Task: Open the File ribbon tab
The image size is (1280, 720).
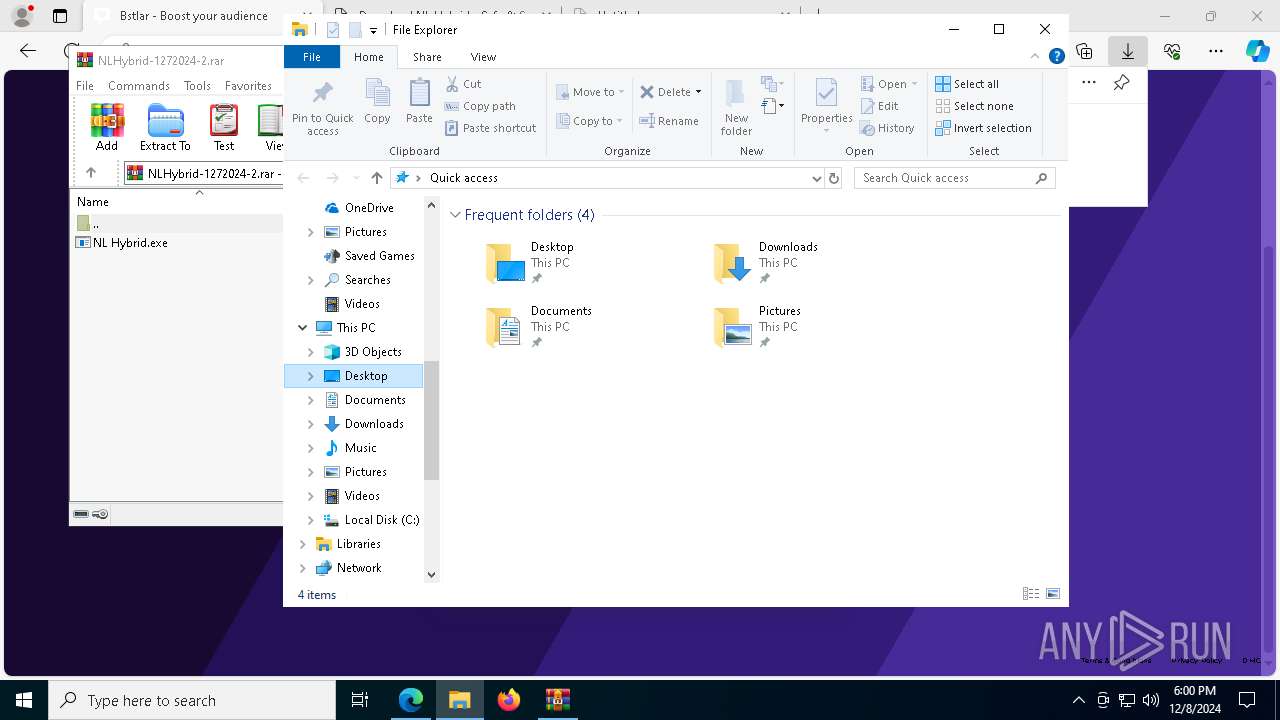Action: (x=312, y=57)
